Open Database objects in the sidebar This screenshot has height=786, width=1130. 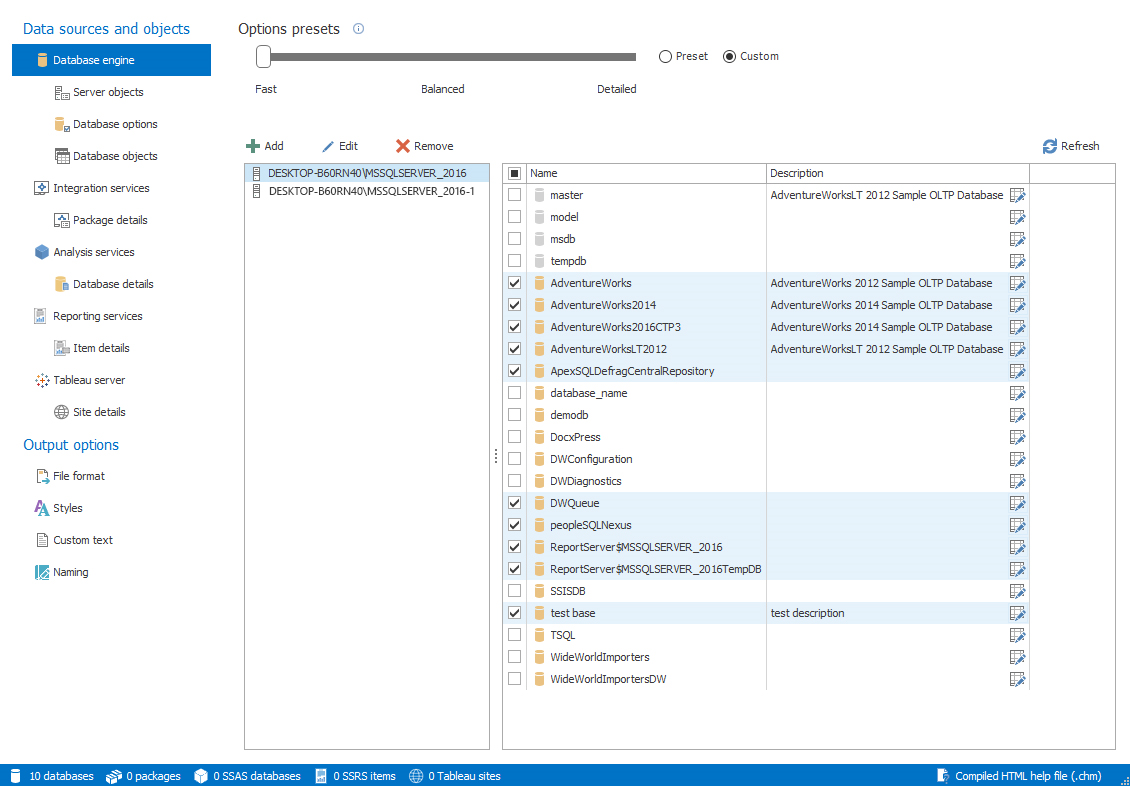coord(115,156)
